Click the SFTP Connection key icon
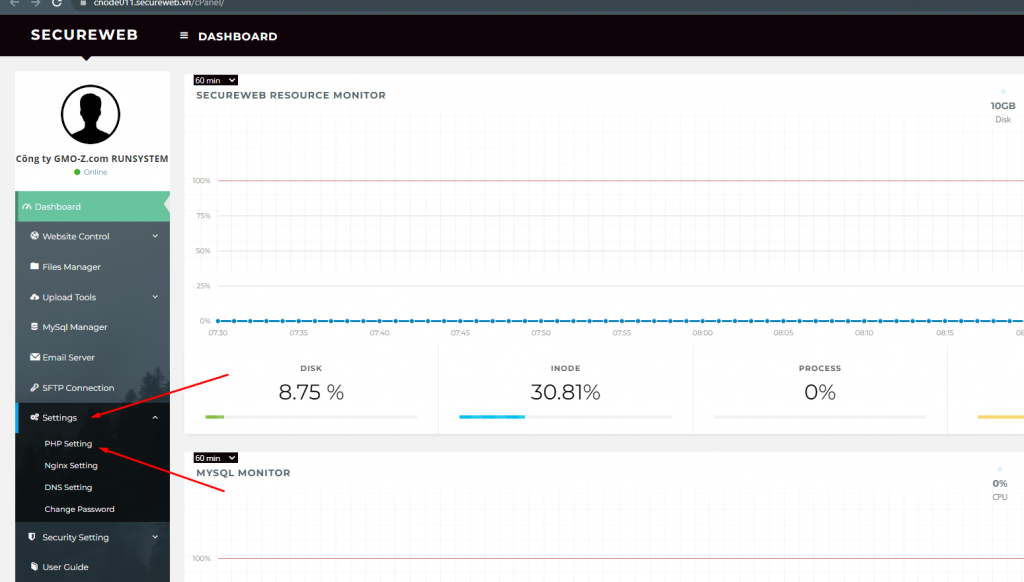1024x582 pixels. (x=35, y=387)
